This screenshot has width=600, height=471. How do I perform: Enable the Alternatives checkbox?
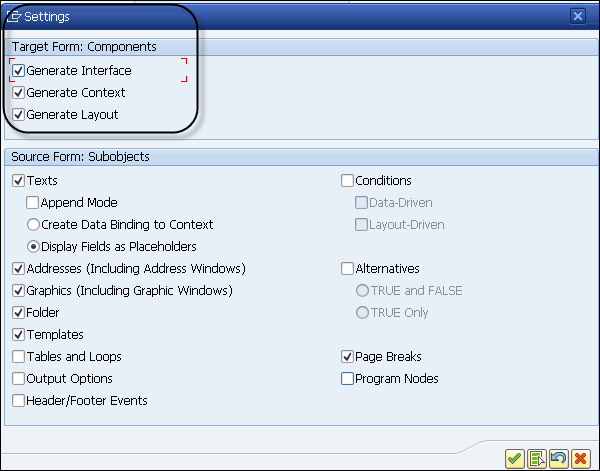347,269
